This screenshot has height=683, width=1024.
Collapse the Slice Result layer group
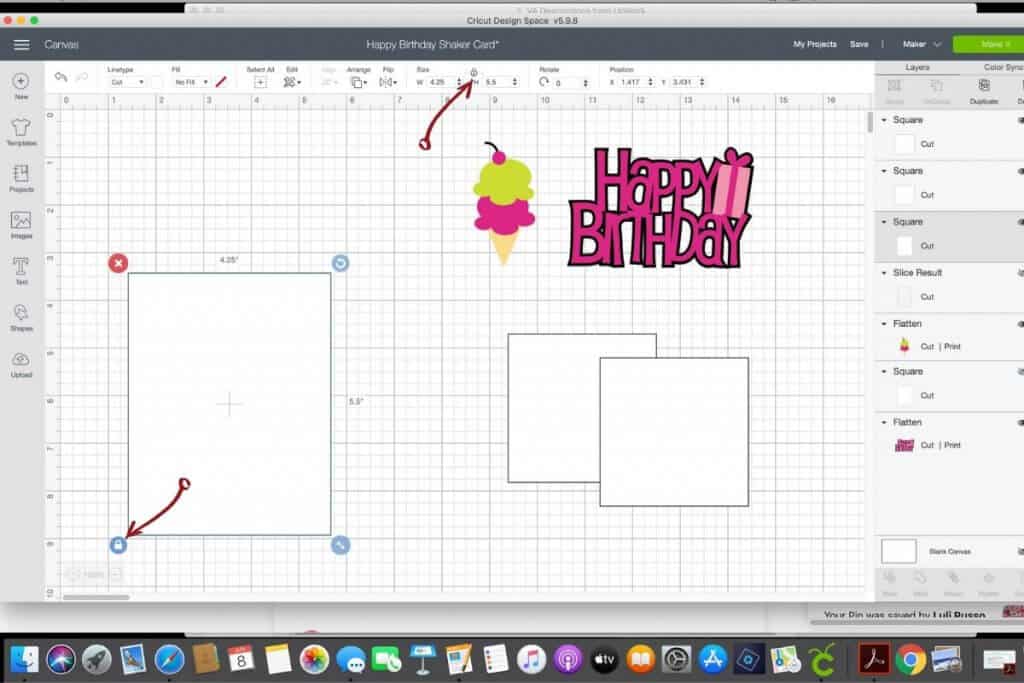pyautogui.click(x=884, y=273)
